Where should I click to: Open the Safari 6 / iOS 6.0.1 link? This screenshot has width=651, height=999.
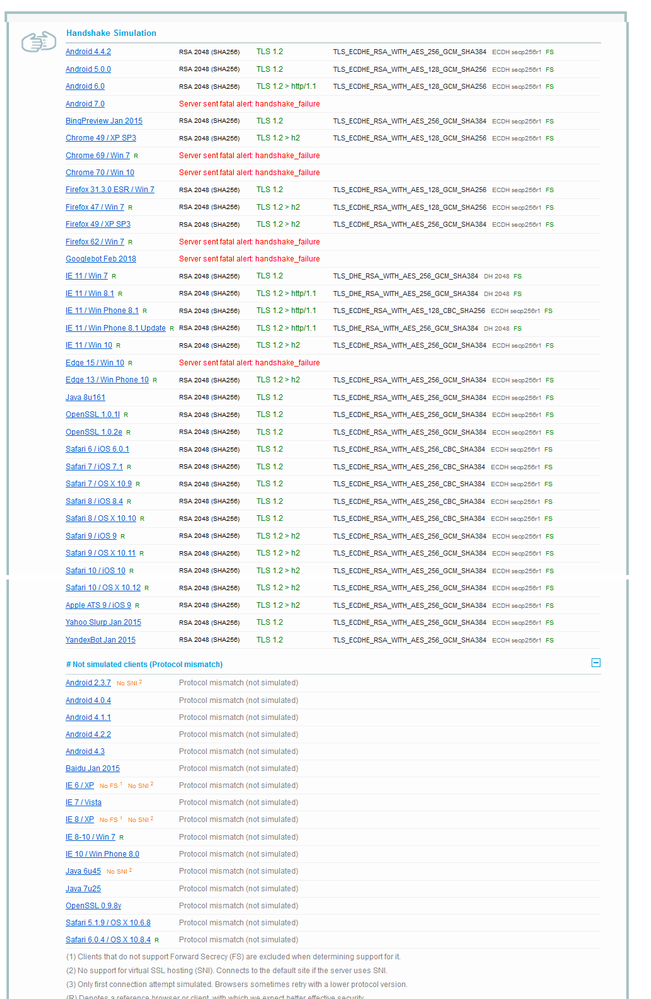97,449
